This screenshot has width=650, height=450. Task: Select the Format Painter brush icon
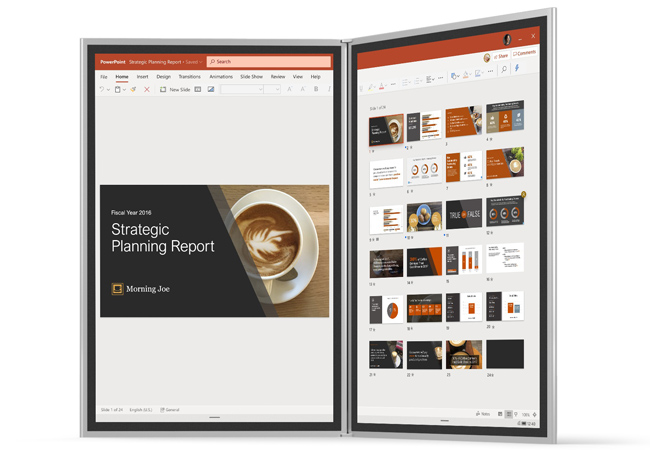coord(133,90)
